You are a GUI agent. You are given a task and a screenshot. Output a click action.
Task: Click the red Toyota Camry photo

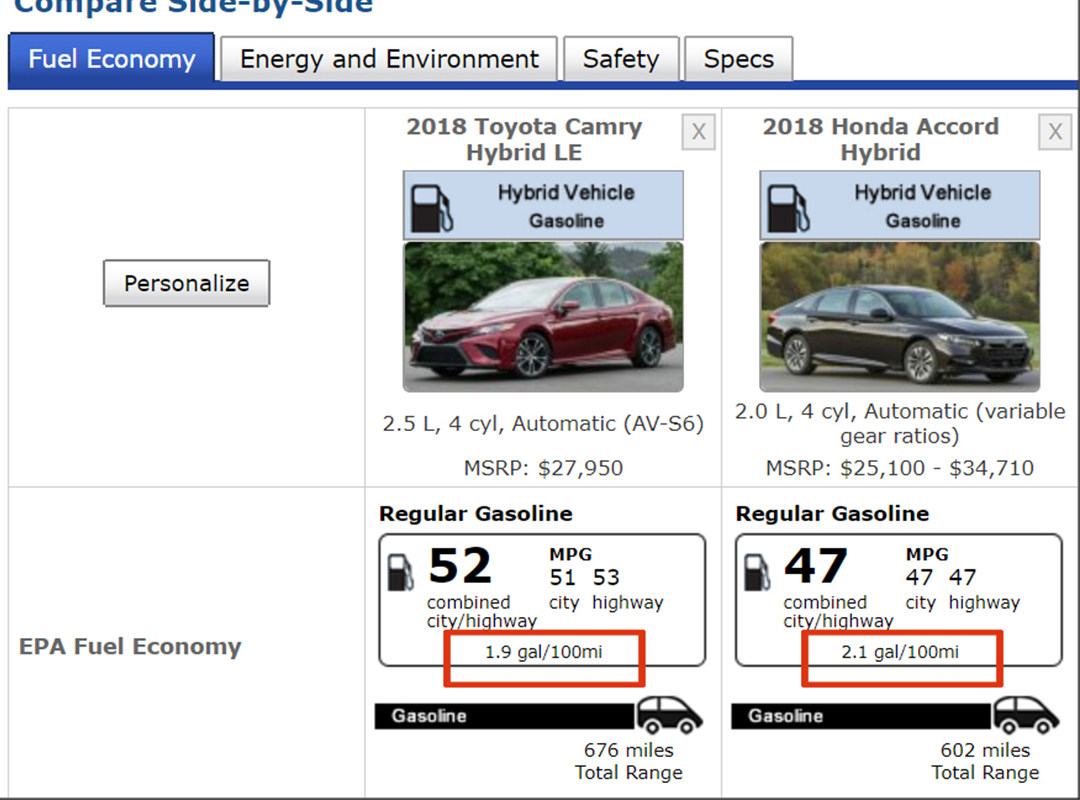tap(543, 317)
